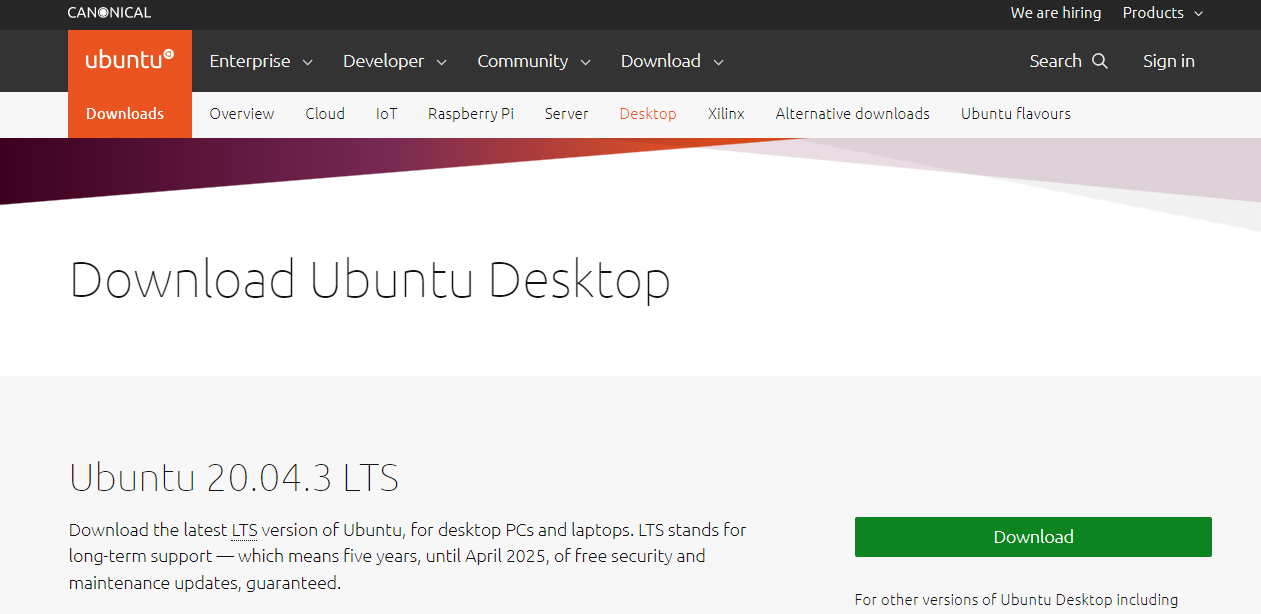
Task: Click the Search magnifier icon
Action: tap(1100, 61)
